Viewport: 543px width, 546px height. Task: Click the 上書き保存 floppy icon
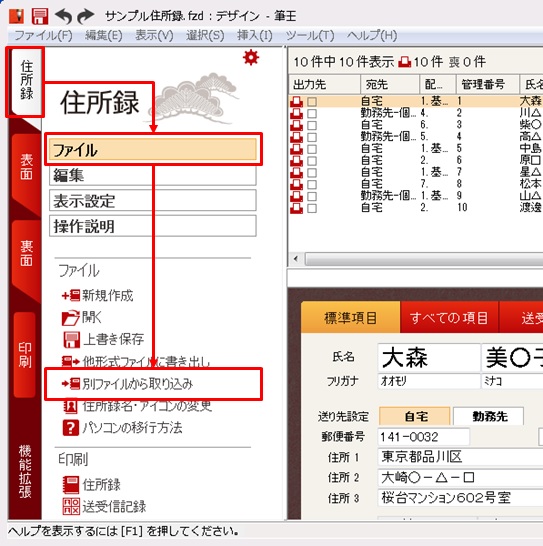coord(71,340)
